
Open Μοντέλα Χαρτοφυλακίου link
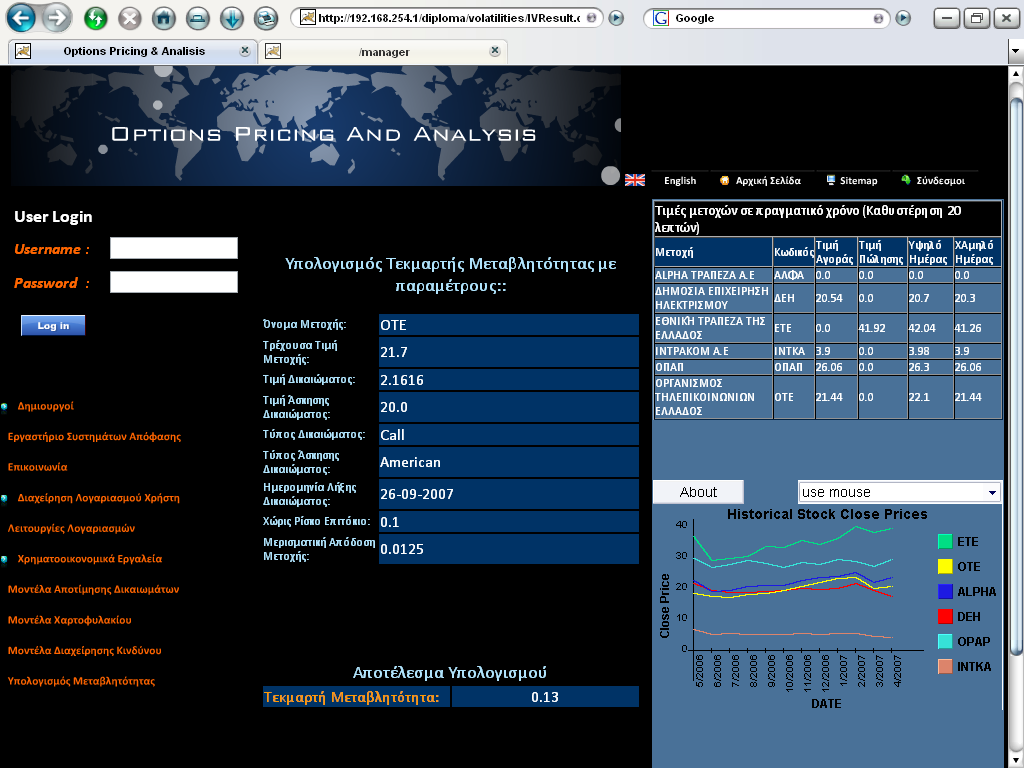69,620
